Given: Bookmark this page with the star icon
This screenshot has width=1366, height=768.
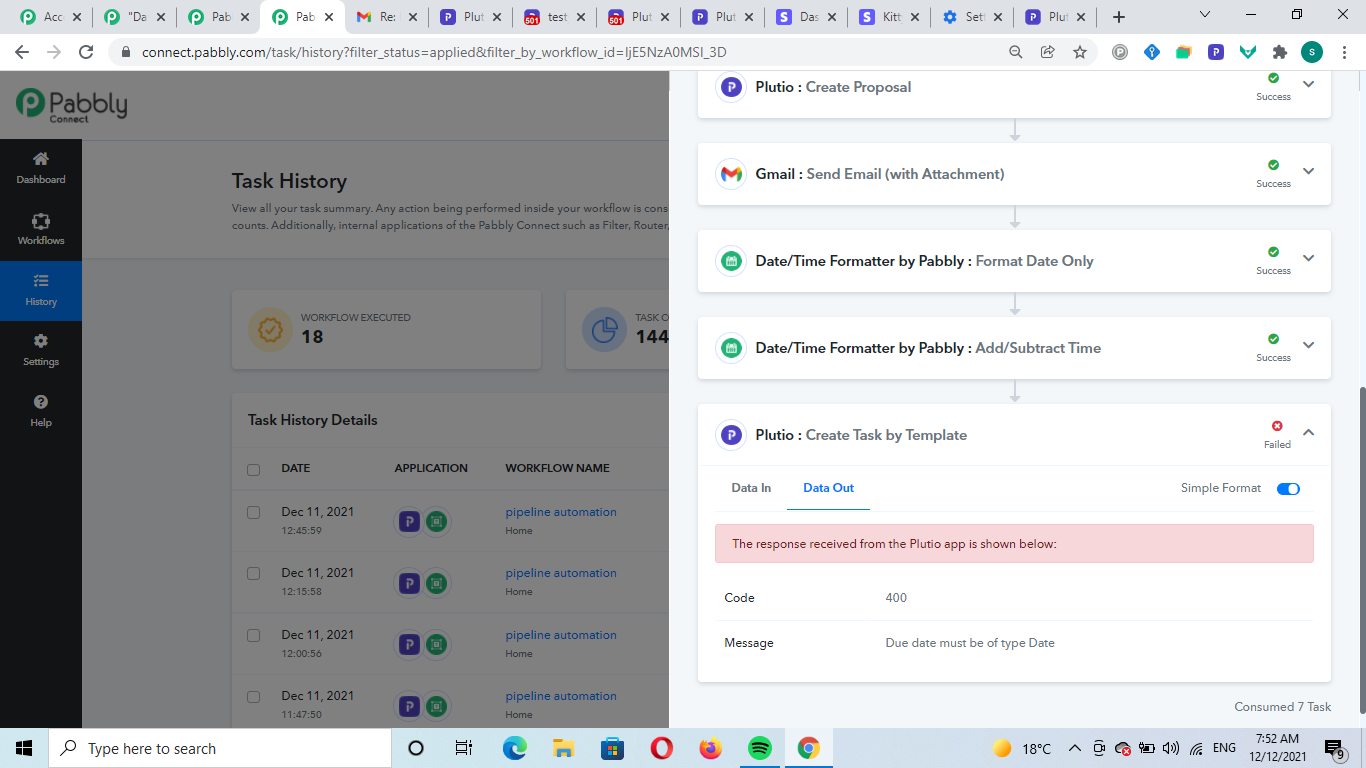Looking at the screenshot, I should (x=1079, y=52).
